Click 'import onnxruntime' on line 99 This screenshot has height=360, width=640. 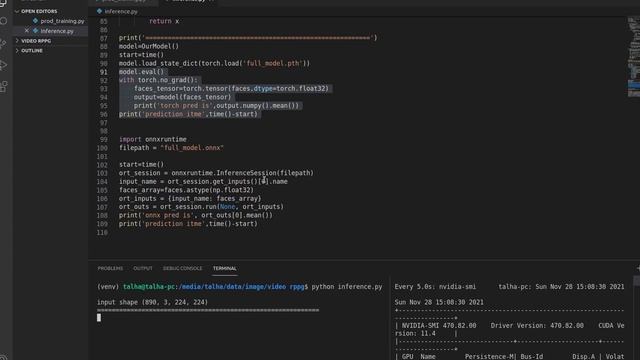tap(153, 139)
